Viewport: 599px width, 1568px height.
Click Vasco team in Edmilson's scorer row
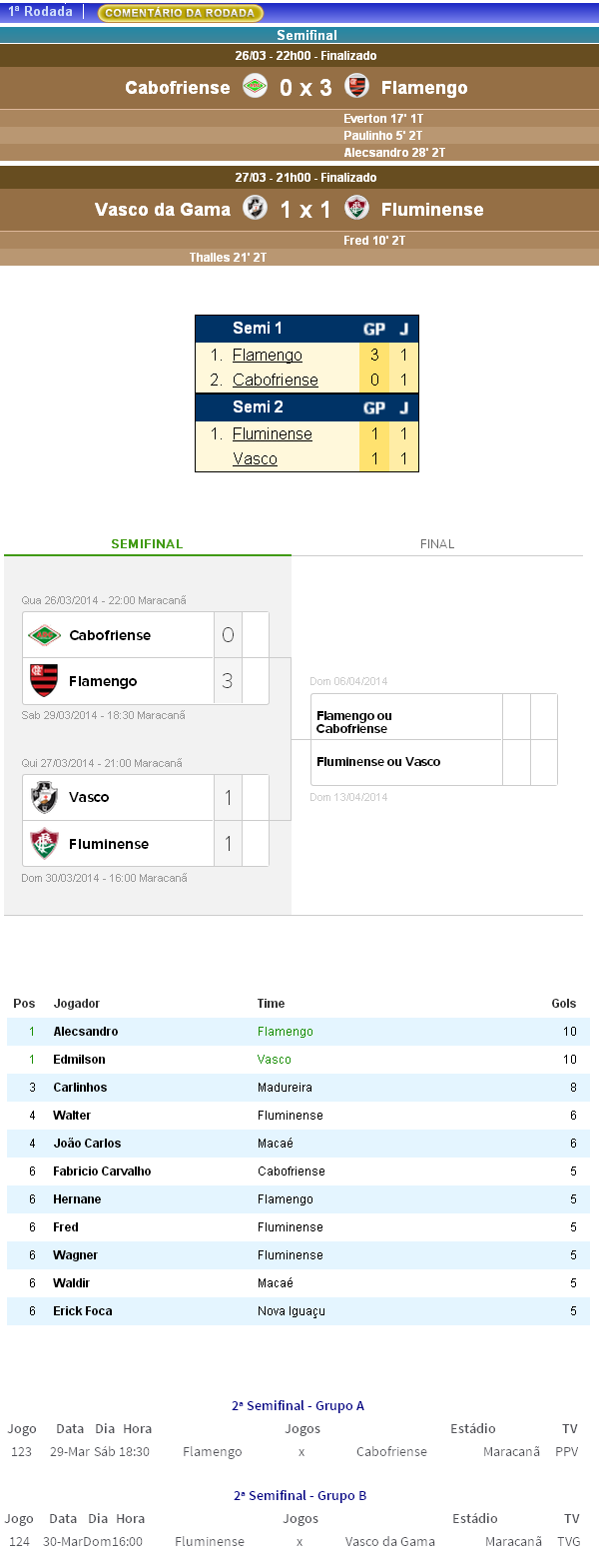click(274, 1060)
